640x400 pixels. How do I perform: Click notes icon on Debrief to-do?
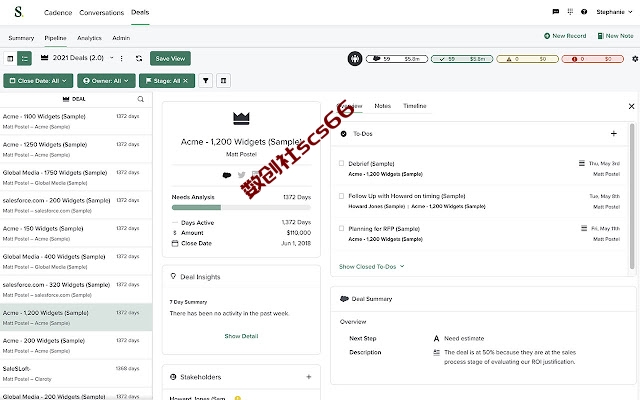tap(582, 163)
